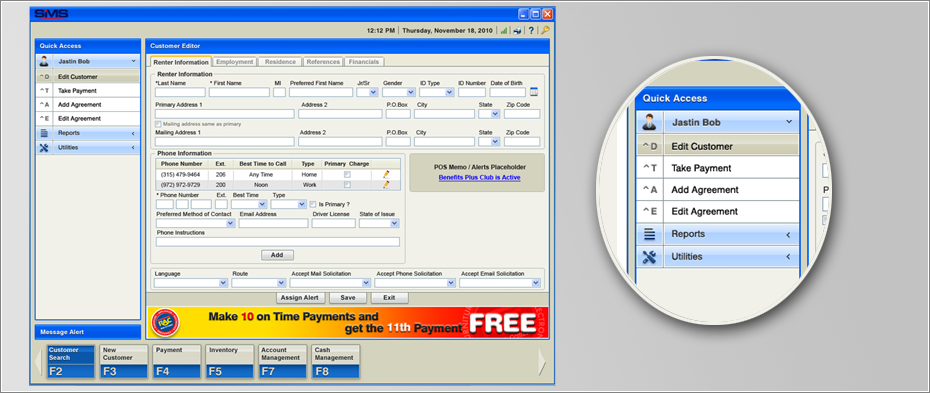Click the user avatar icon in main window

click(x=44, y=61)
